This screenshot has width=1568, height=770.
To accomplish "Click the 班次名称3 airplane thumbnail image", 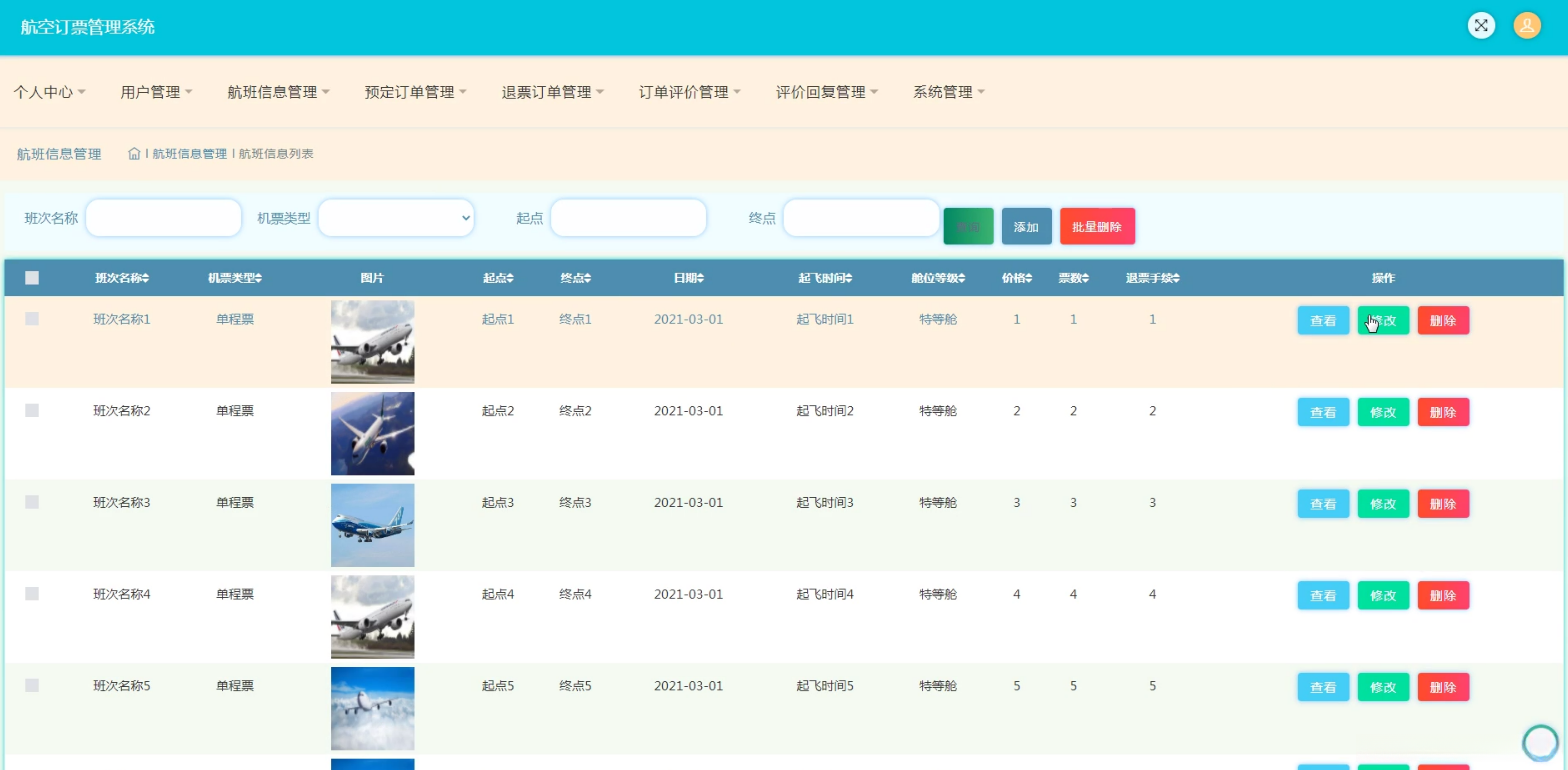I will [372, 525].
